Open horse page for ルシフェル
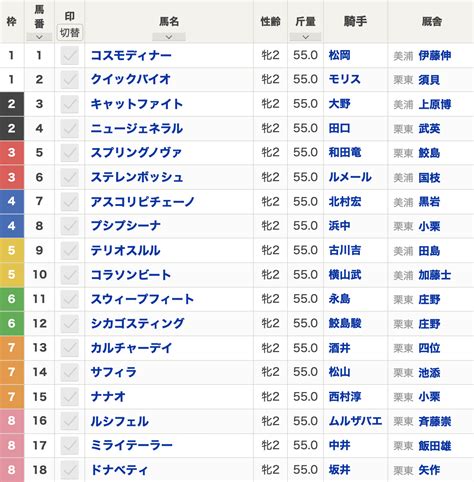474x482 pixels. 120,421
